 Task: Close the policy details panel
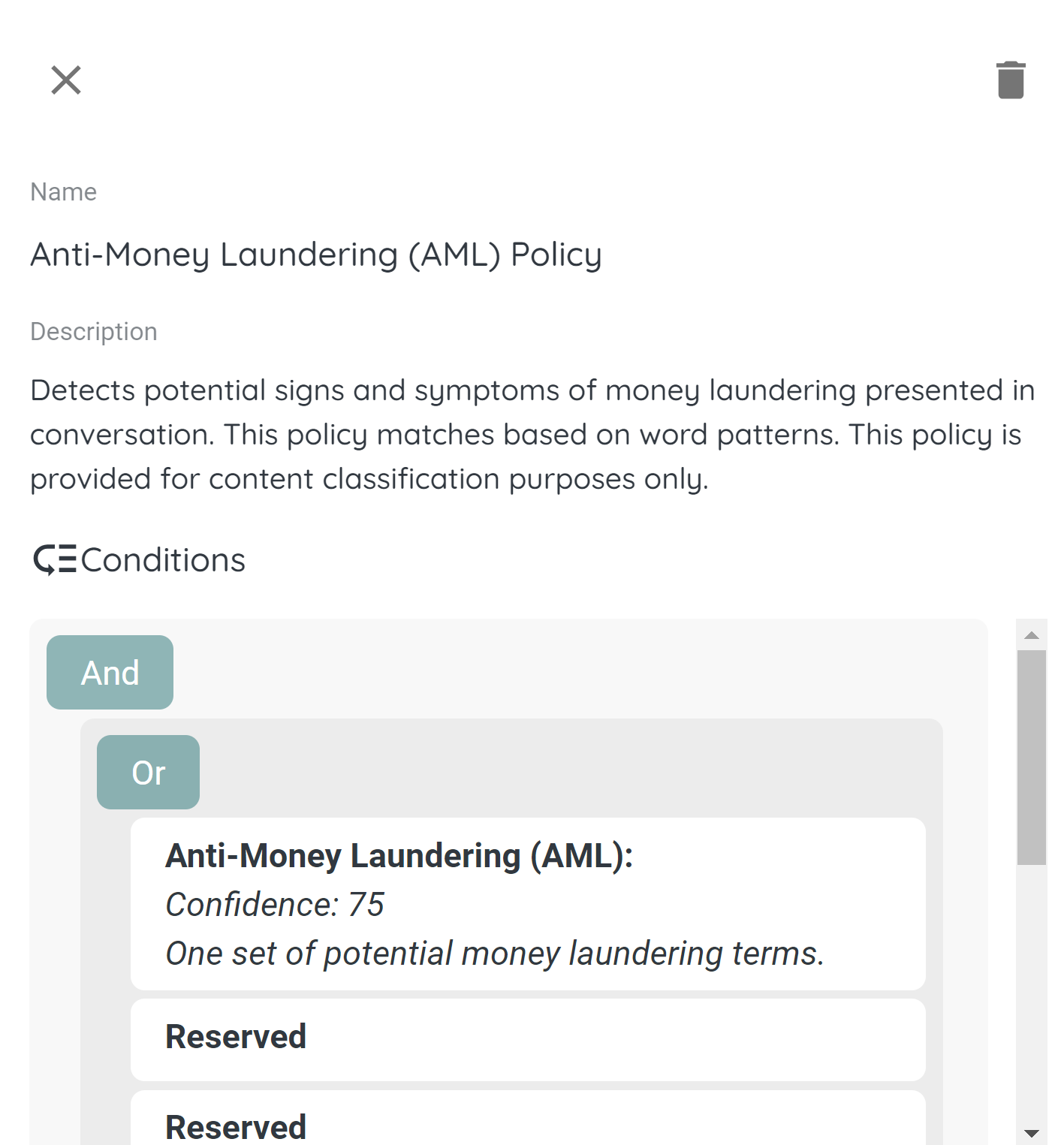click(66, 80)
